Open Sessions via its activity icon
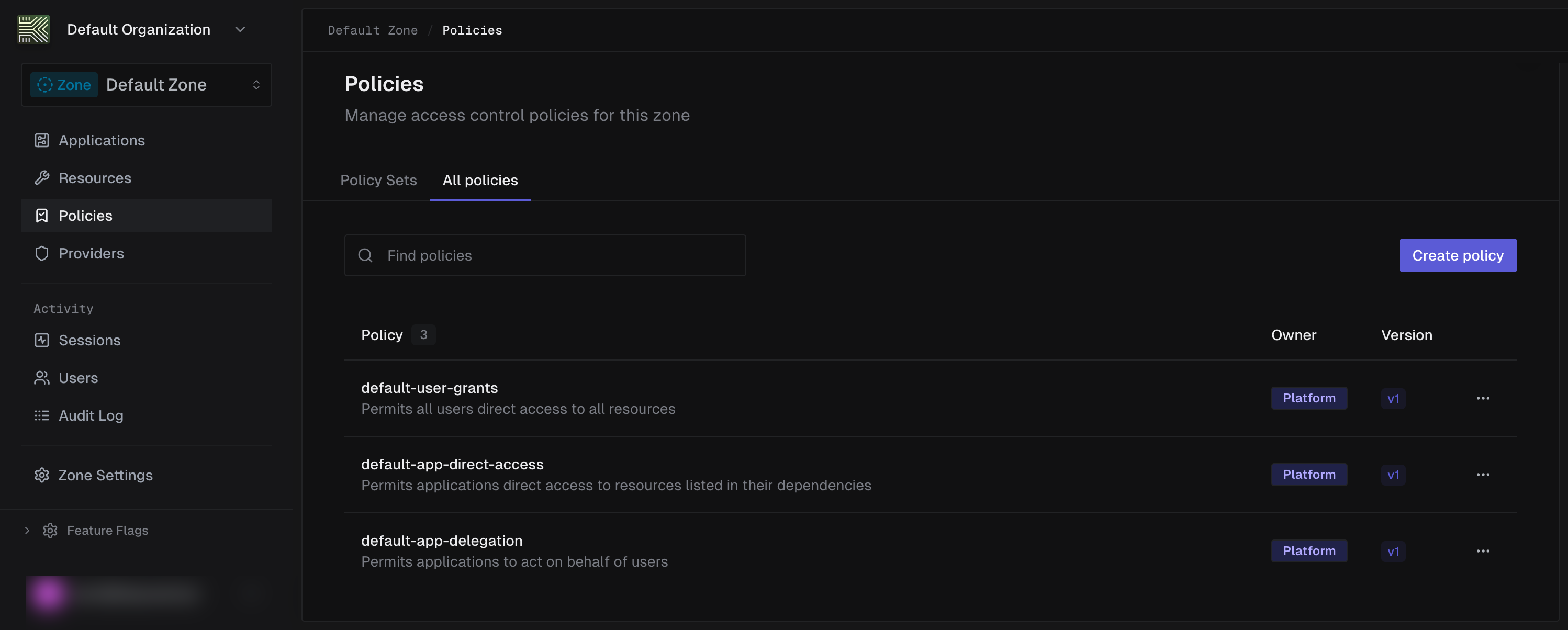1568x630 pixels. 41,340
